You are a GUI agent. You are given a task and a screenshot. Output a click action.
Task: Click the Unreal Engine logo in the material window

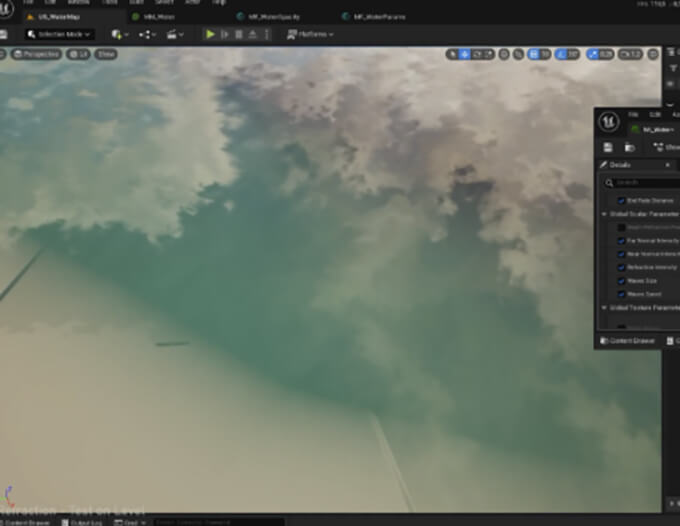tap(608, 122)
